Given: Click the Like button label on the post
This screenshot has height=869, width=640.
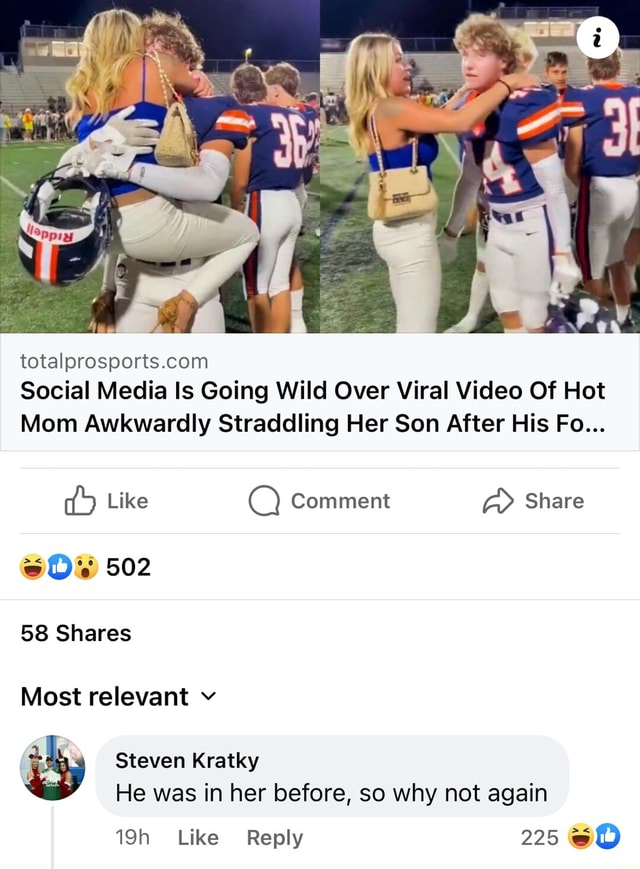Looking at the screenshot, I should pyautogui.click(x=127, y=501).
